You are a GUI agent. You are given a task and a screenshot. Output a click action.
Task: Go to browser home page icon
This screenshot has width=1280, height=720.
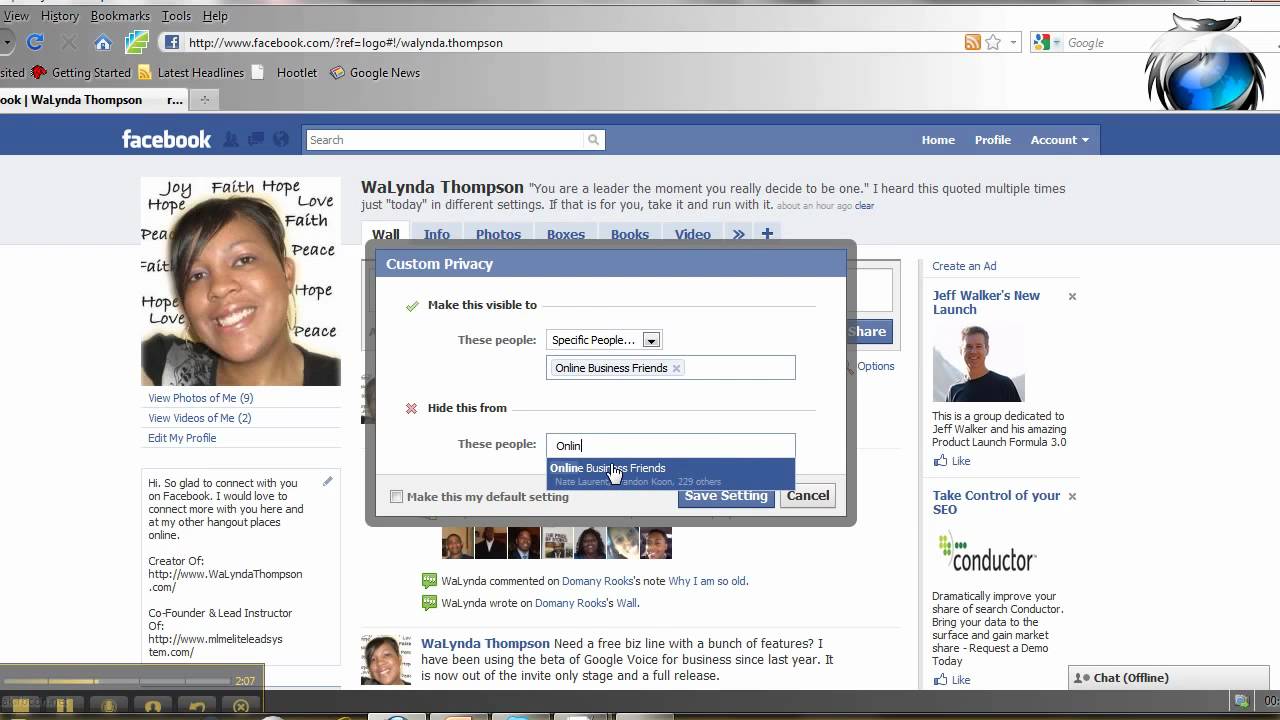[103, 42]
